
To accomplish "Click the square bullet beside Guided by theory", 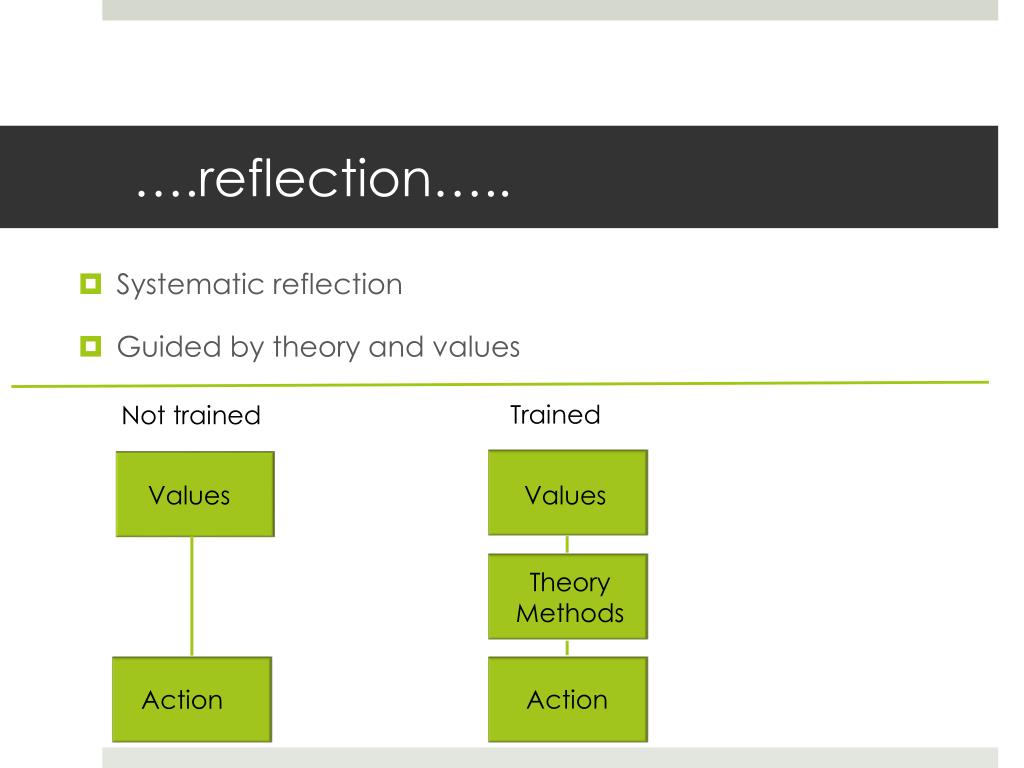I will click(91, 346).
